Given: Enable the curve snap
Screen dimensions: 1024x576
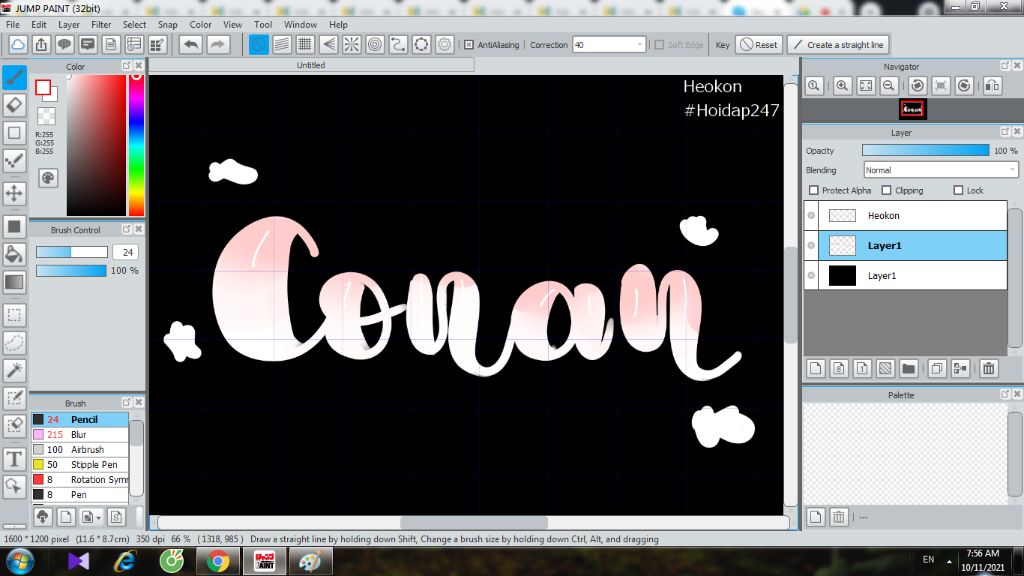Looking at the screenshot, I should tap(398, 44).
